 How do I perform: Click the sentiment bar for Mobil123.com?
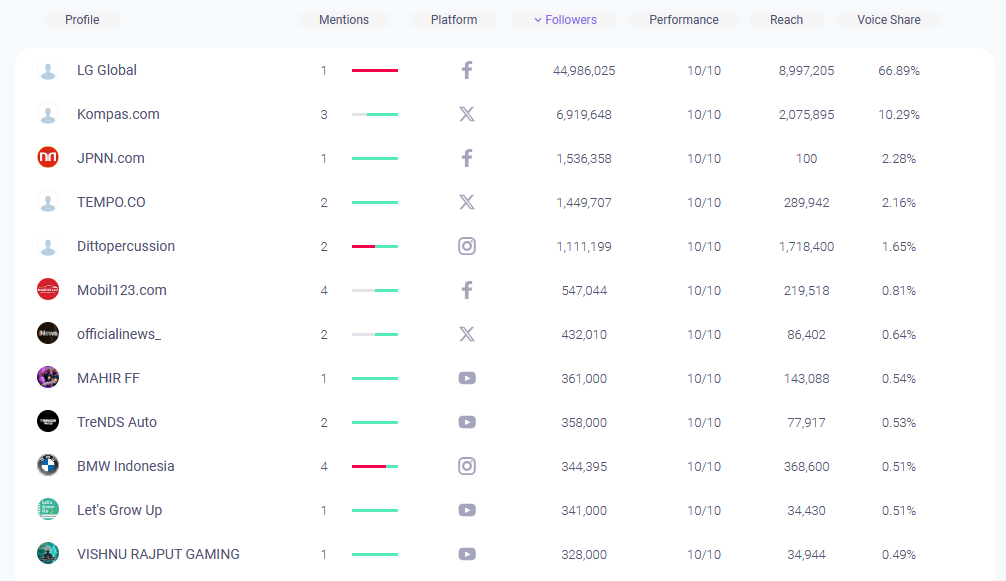[x=375, y=290]
